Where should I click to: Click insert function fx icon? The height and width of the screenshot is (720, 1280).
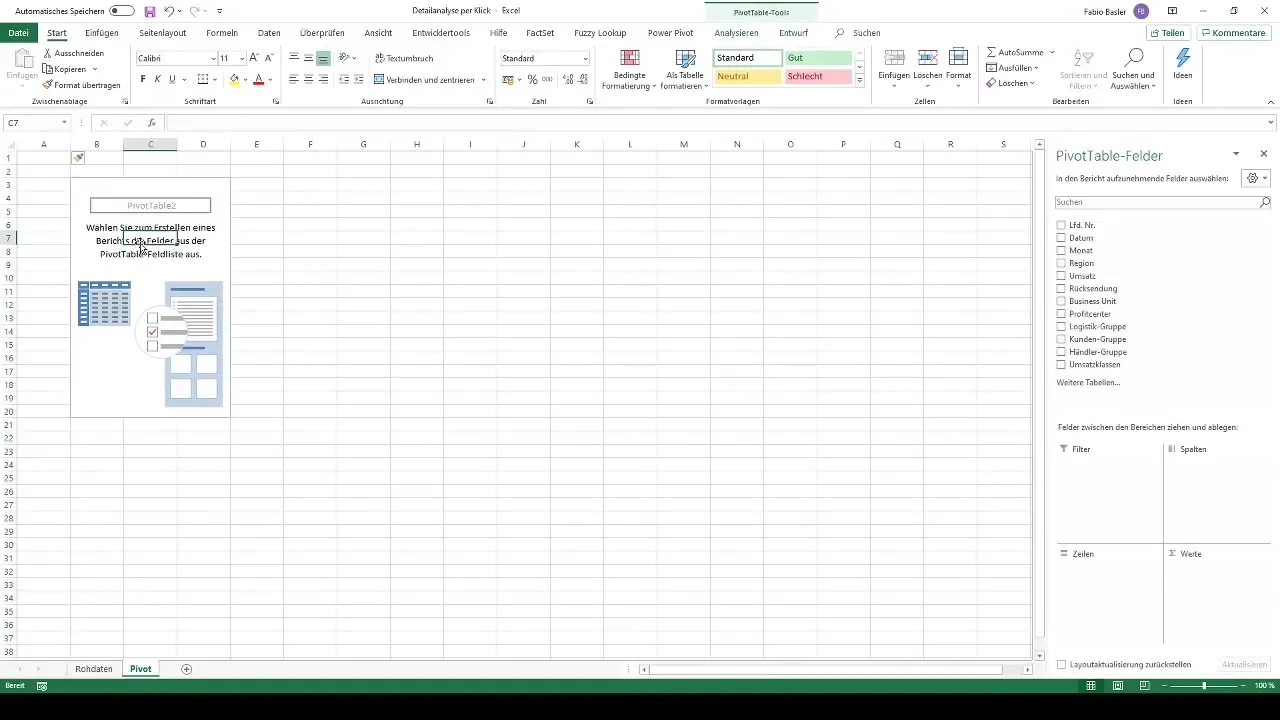(x=152, y=123)
